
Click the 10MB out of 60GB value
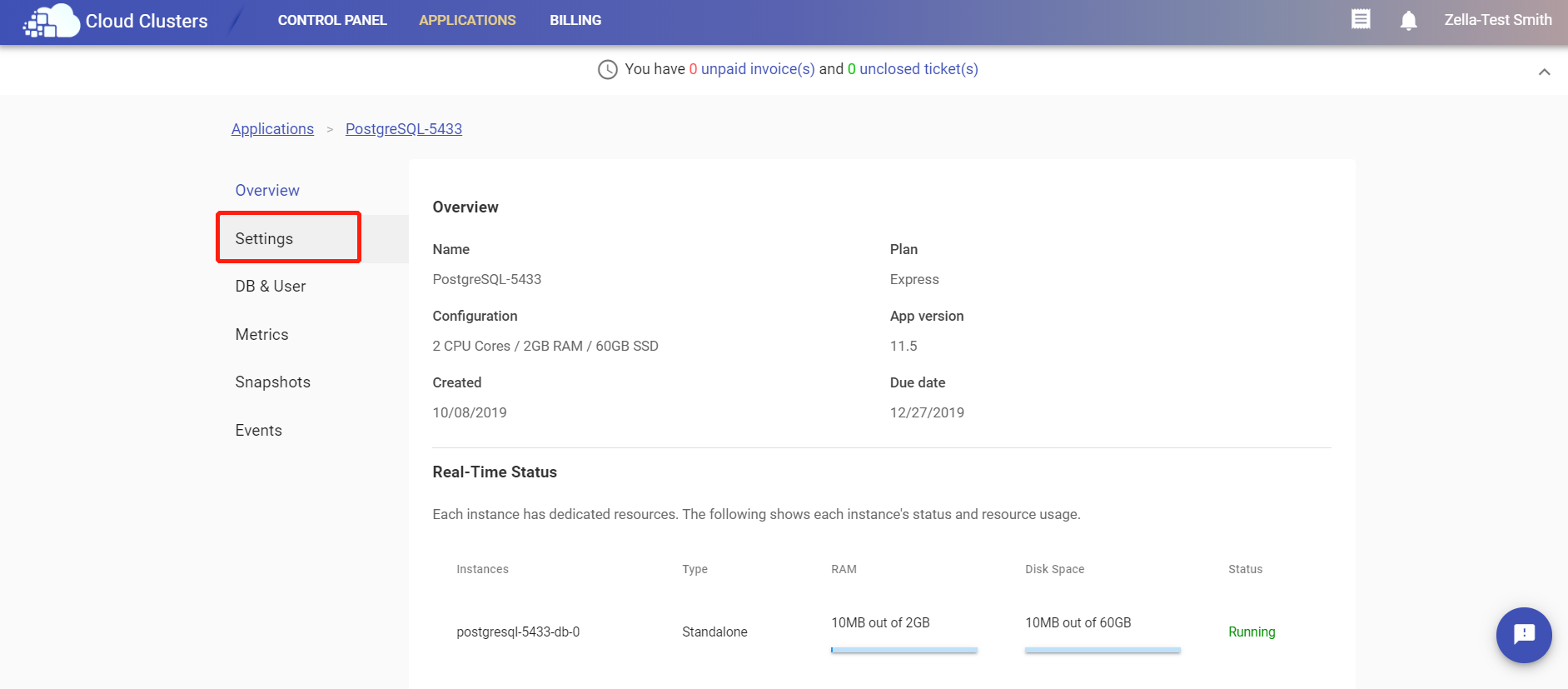(x=1078, y=623)
